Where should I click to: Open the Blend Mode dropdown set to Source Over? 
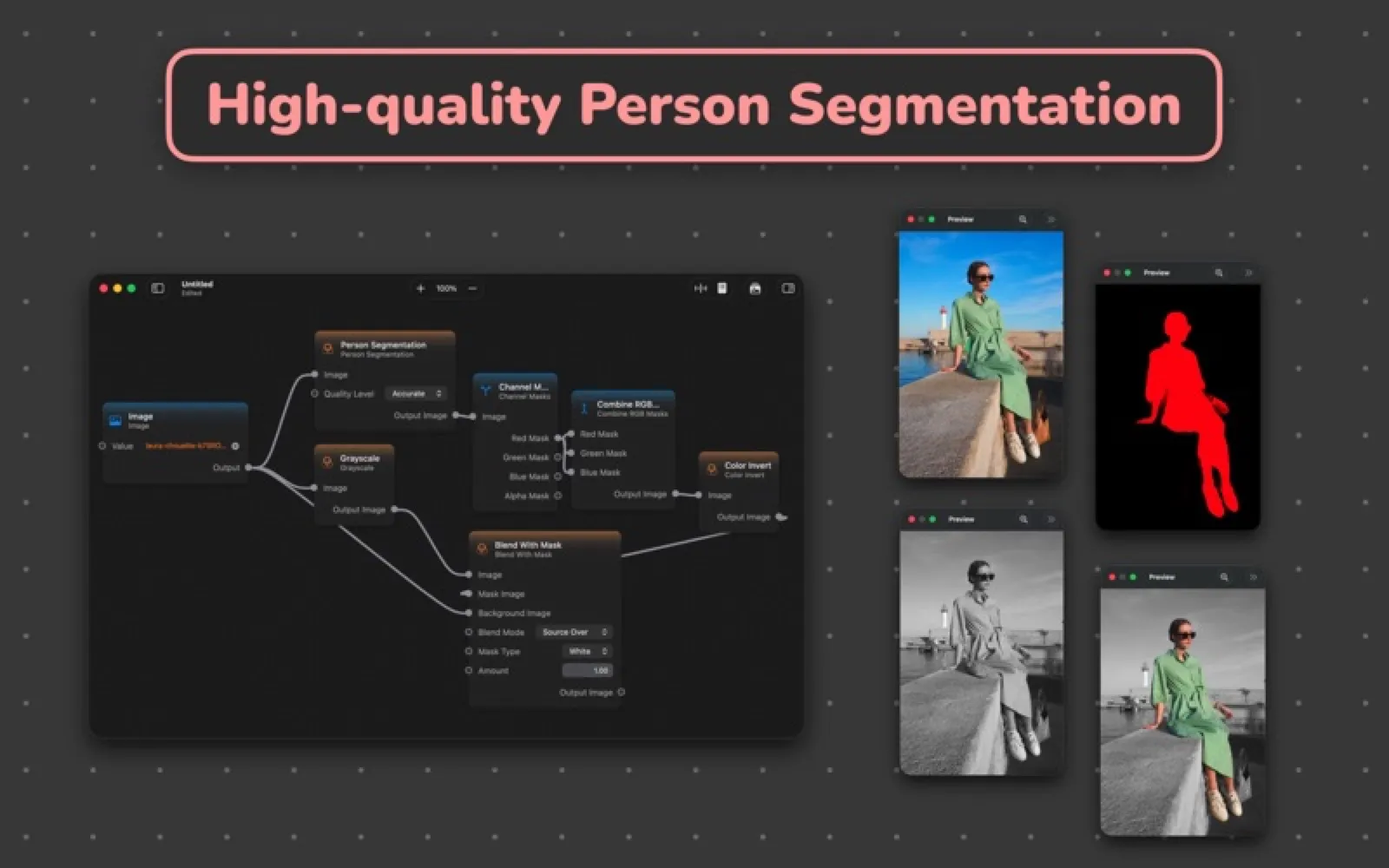point(574,632)
